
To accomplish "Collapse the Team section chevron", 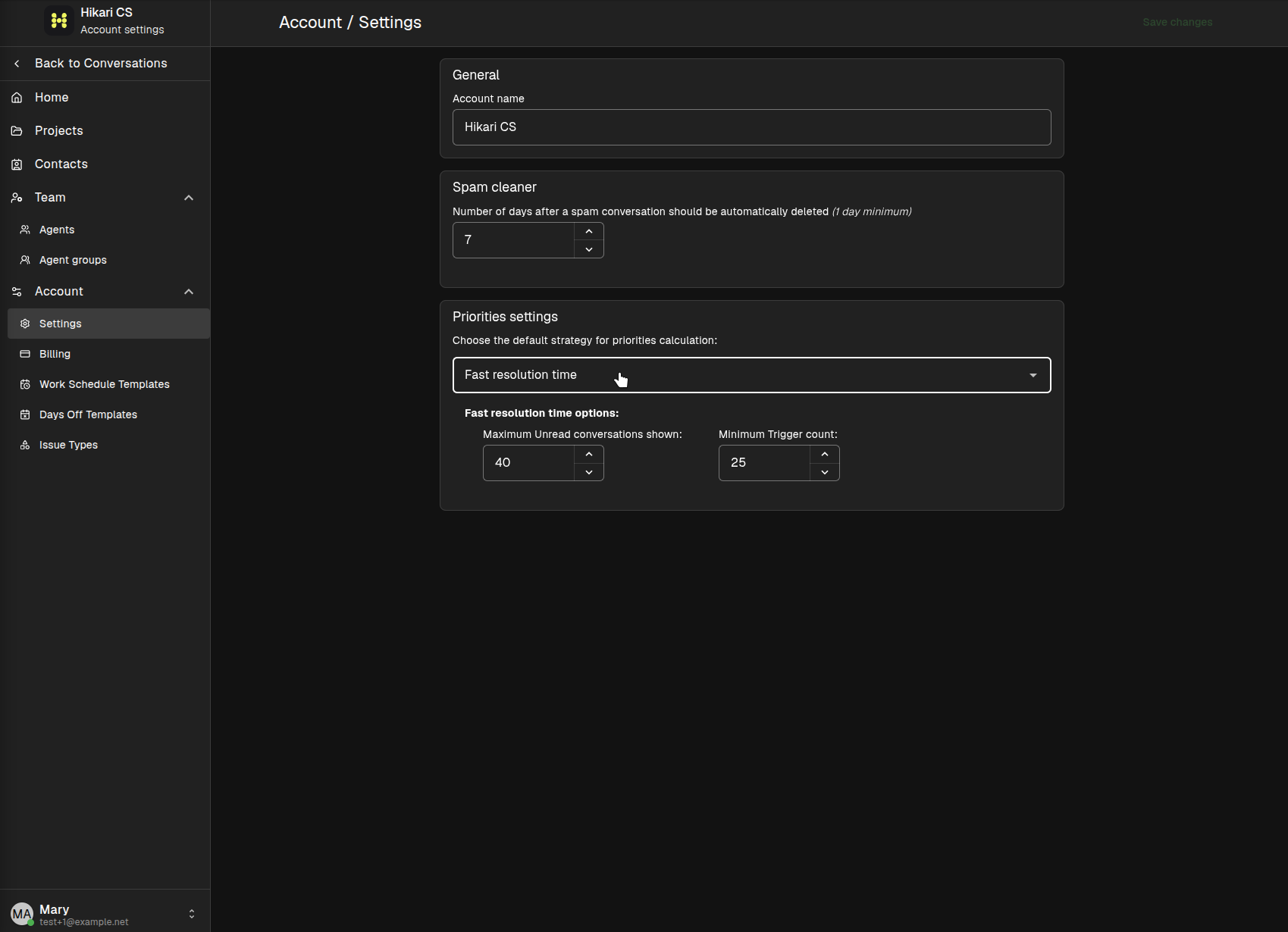I will click(189, 198).
